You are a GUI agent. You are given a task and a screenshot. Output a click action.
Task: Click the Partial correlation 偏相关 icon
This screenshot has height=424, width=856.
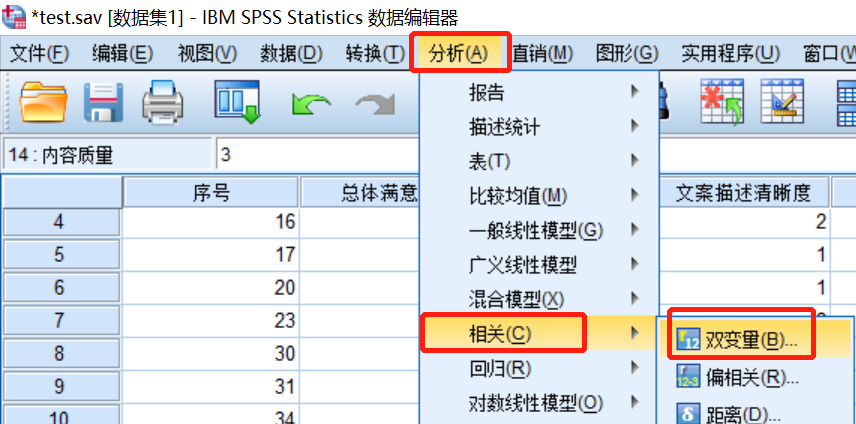click(687, 376)
